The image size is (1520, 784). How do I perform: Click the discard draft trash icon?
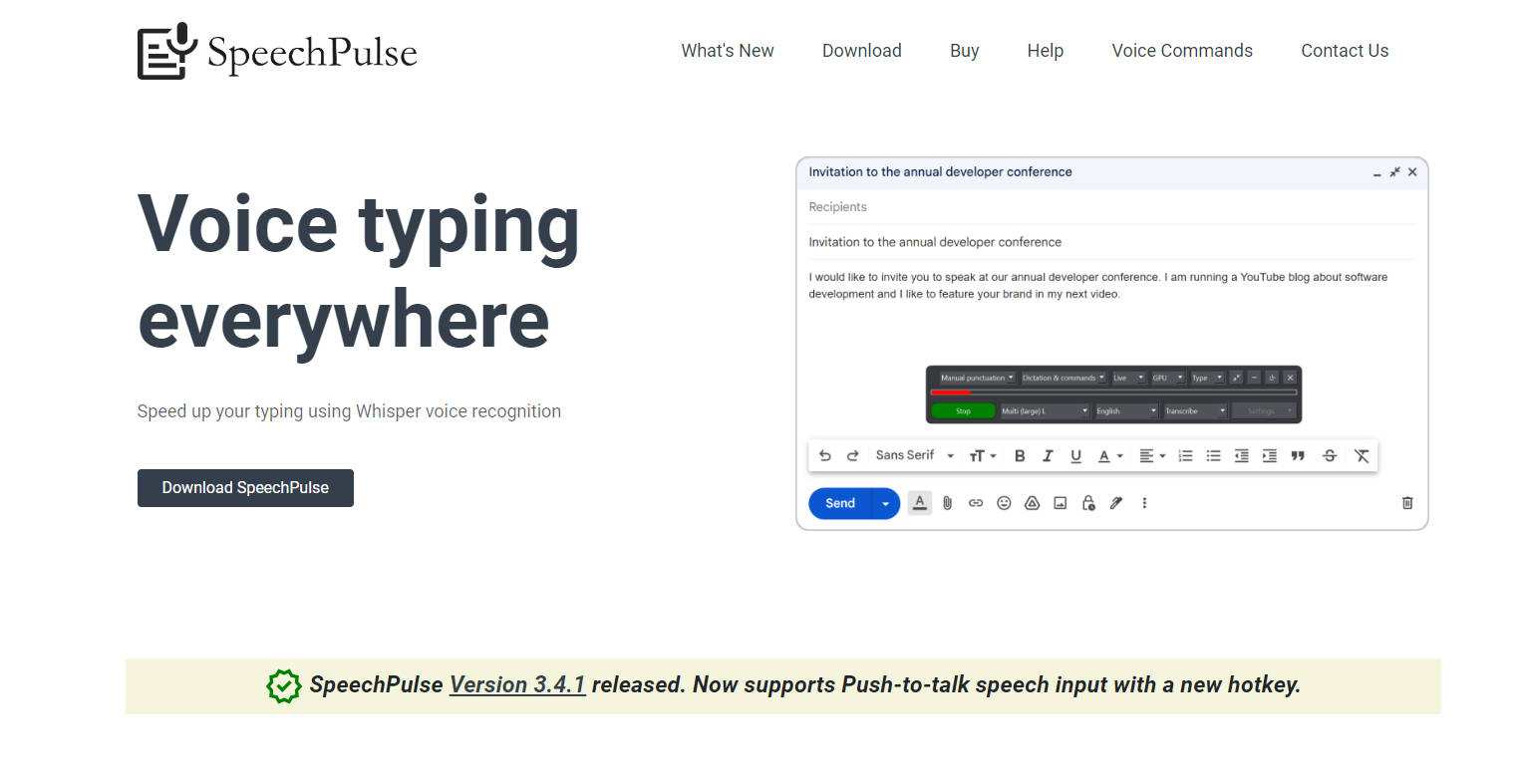(x=1407, y=503)
